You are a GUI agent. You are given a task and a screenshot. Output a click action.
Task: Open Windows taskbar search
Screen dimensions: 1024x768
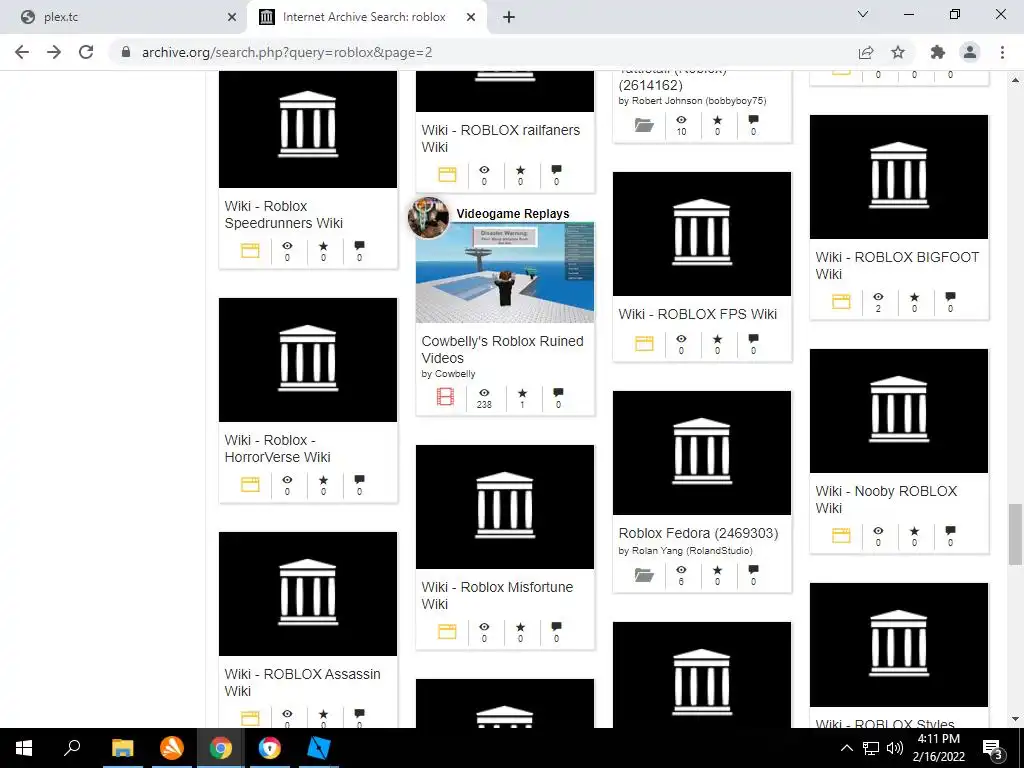coord(72,748)
